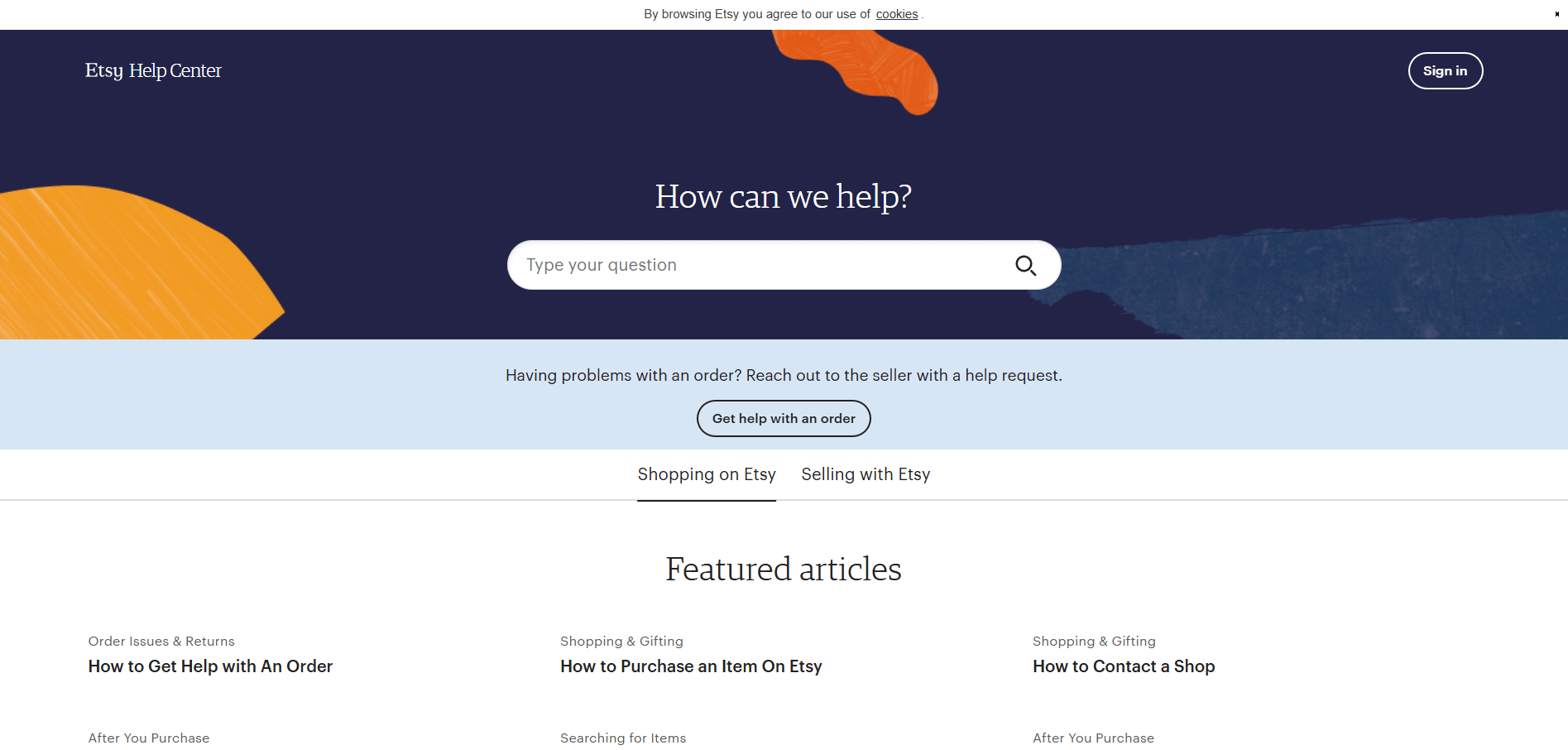Open the rightmost After You Purchase section
This screenshot has height=750, width=1568.
click(x=1093, y=738)
